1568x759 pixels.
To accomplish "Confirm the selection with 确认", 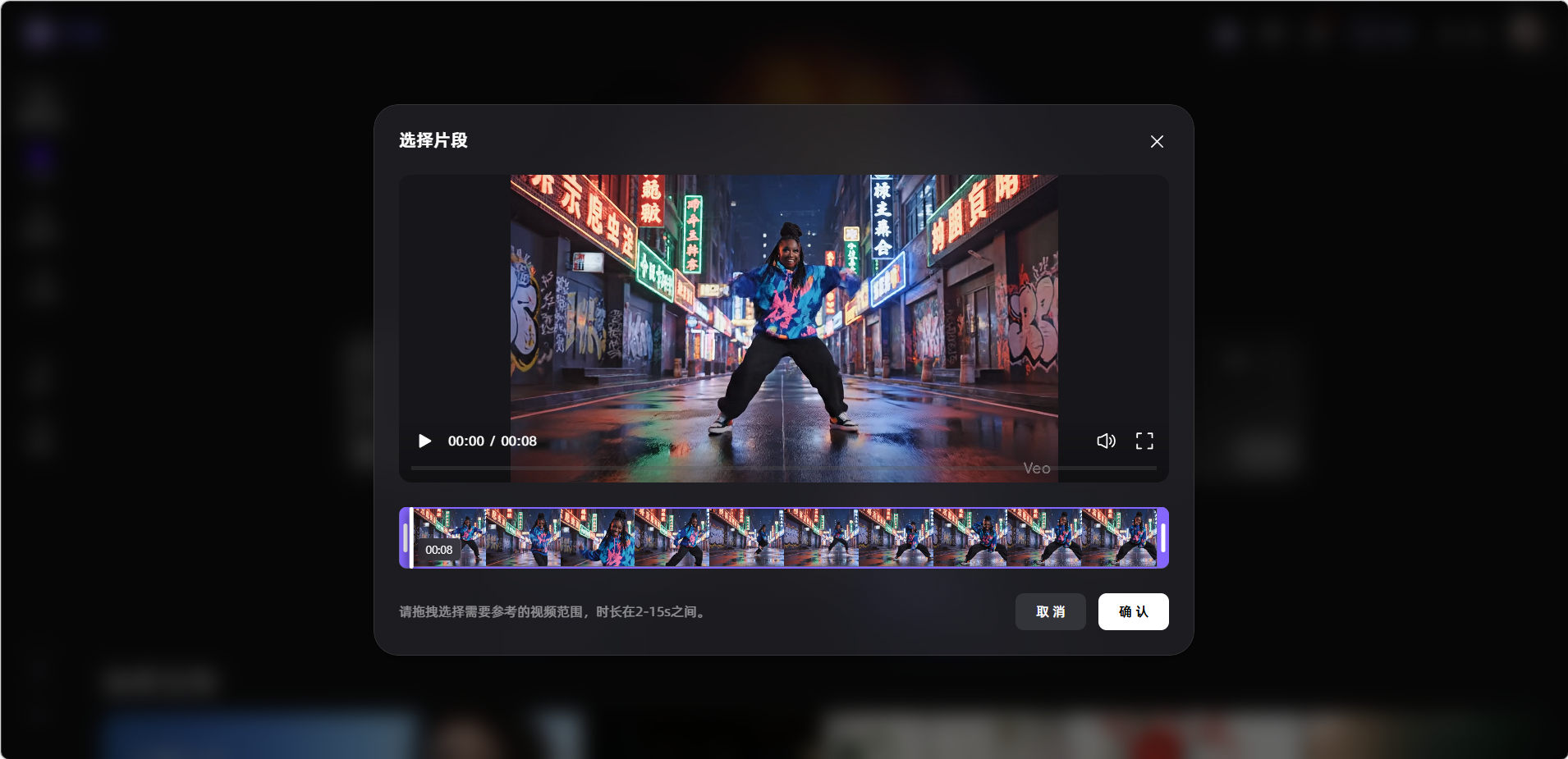I will click(1133, 612).
